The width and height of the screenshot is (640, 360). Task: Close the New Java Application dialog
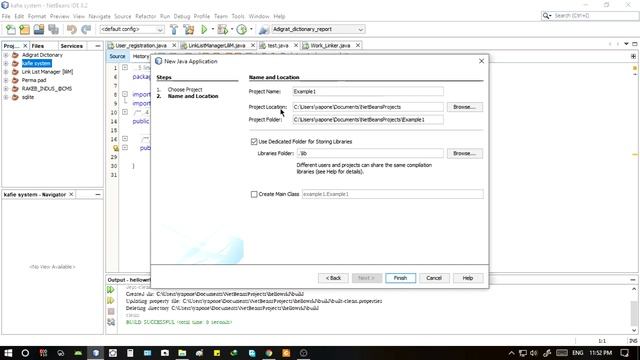click(482, 61)
